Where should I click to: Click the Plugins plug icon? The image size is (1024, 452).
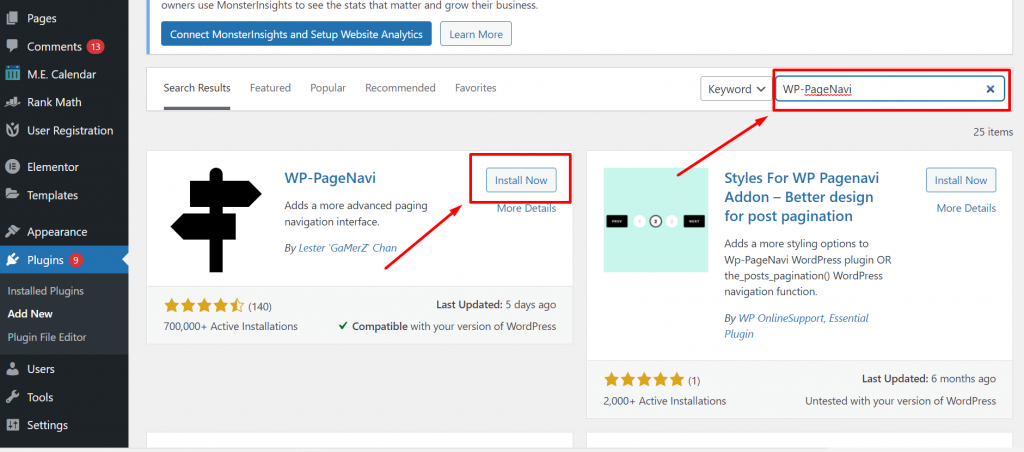pyautogui.click(x=12, y=260)
